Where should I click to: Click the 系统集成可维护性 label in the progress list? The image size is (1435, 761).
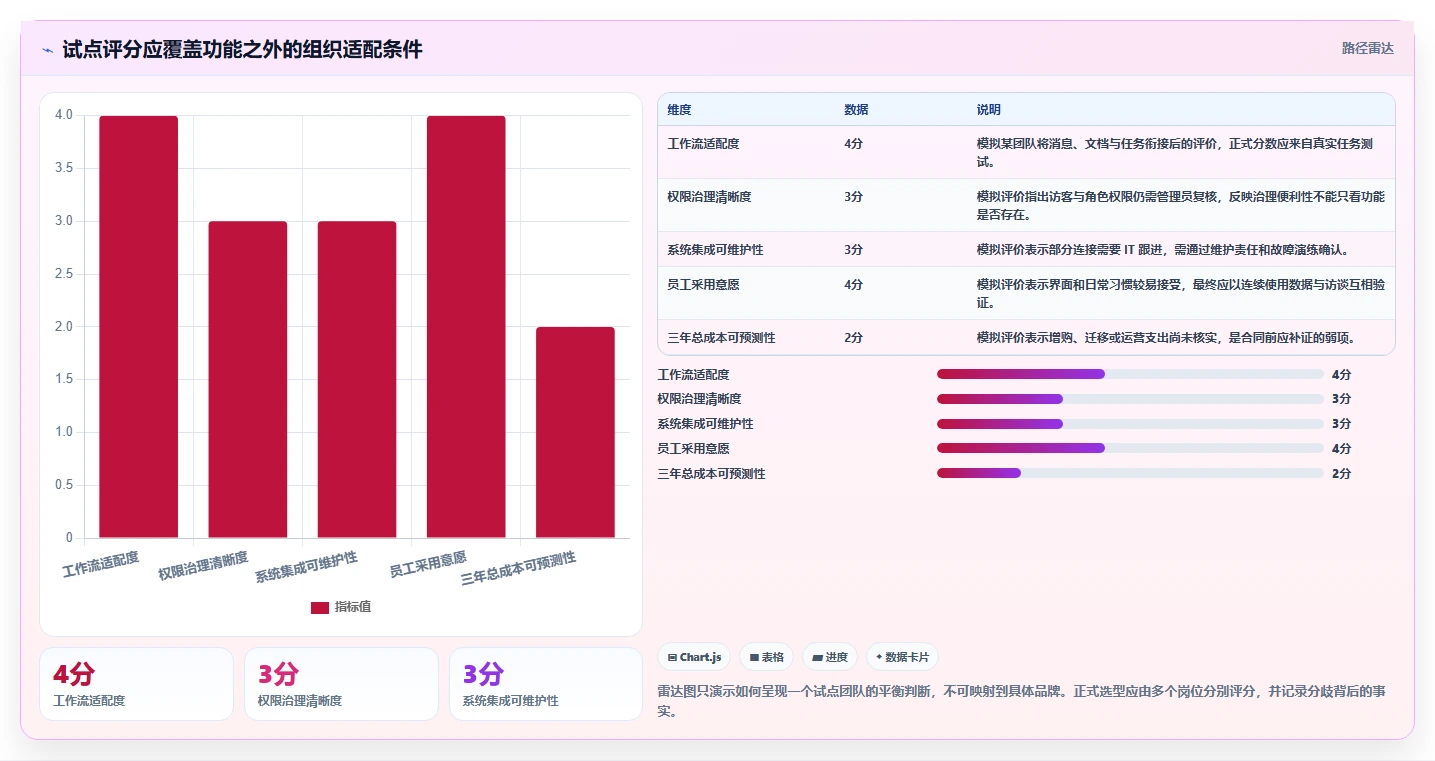coord(705,424)
